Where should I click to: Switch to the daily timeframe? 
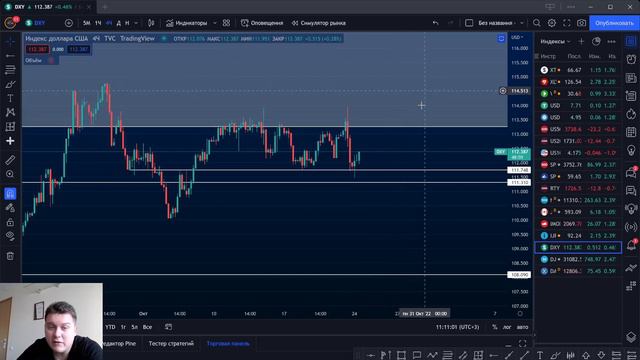(119, 23)
